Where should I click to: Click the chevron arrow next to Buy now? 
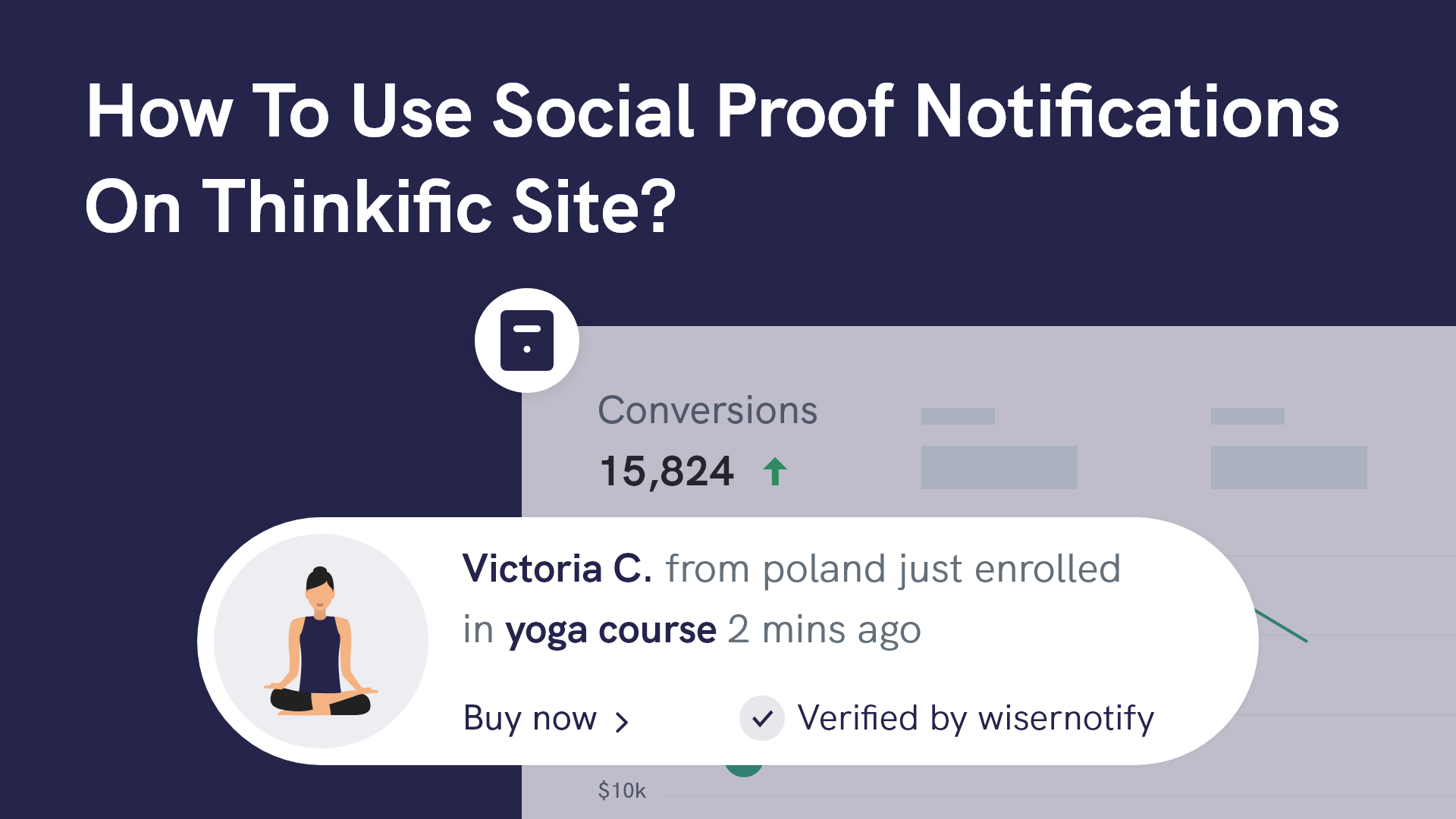coord(622,722)
